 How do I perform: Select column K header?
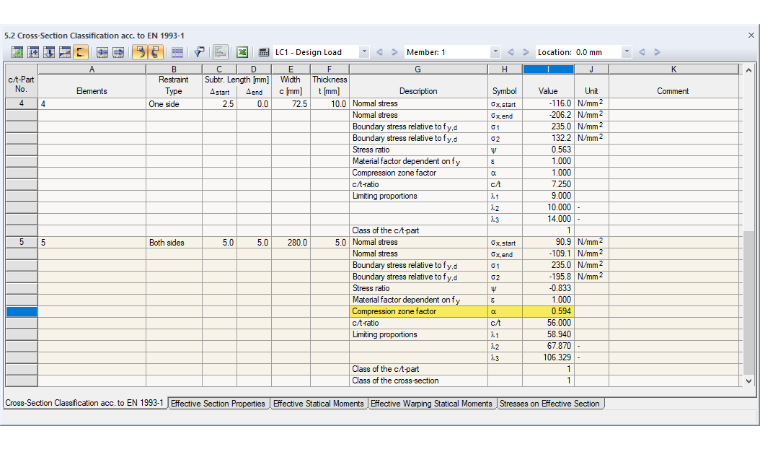(x=674, y=69)
